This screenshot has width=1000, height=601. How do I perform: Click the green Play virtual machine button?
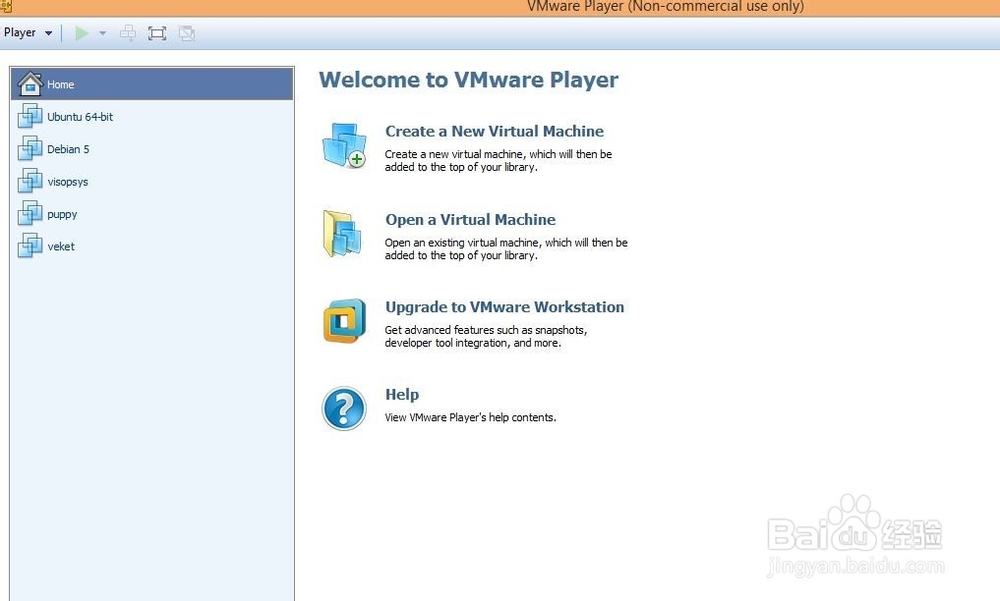[x=82, y=33]
